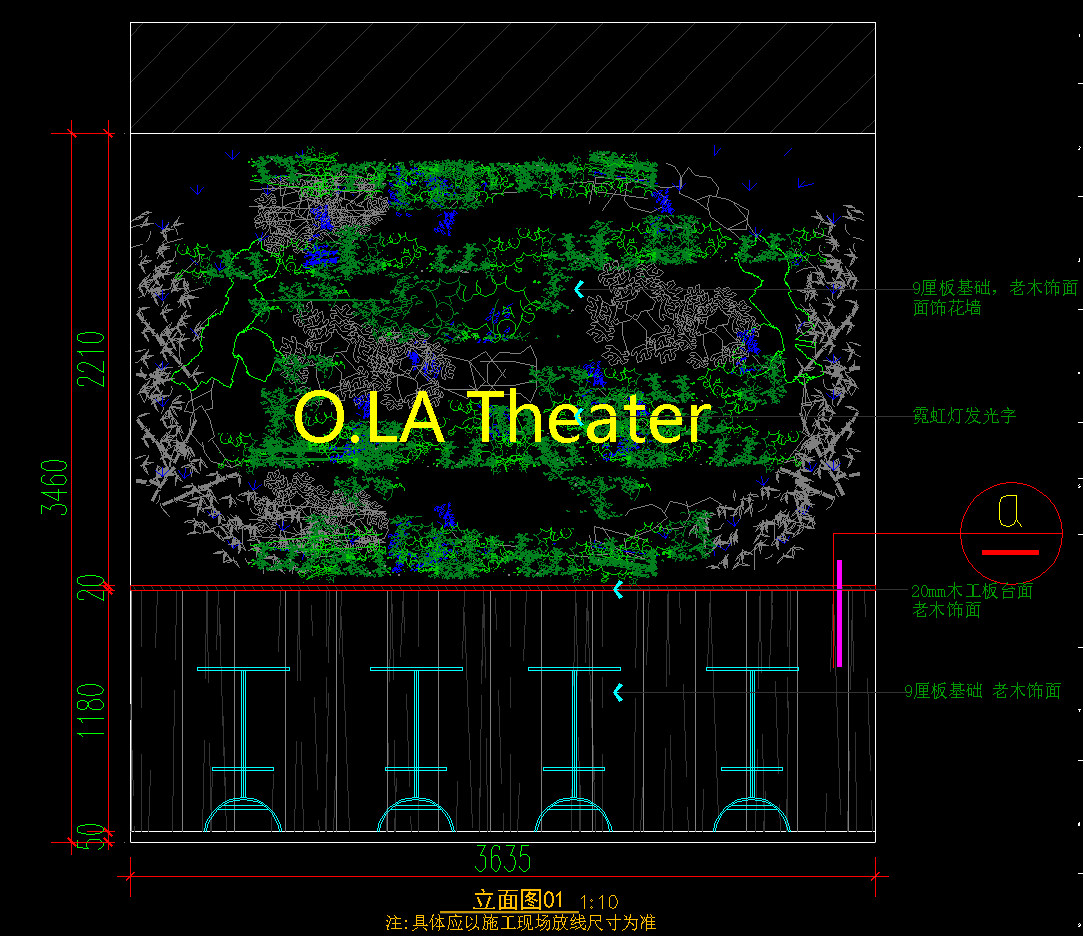The height and width of the screenshot is (936, 1085).
Task: Select the 20mm木工板台面 annotation text
Action: click(972, 591)
